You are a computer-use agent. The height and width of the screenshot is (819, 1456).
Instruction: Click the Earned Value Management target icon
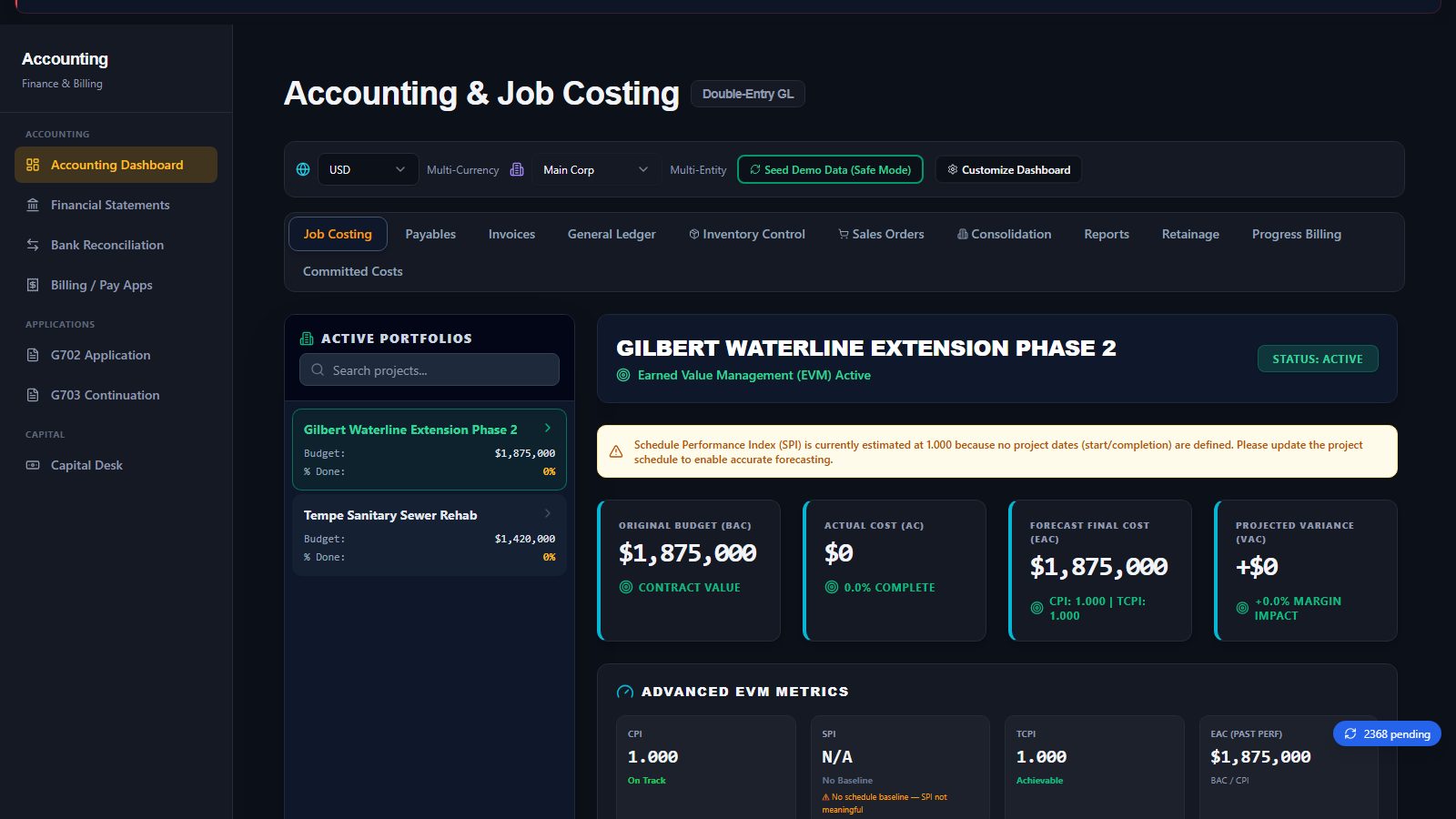pos(623,375)
